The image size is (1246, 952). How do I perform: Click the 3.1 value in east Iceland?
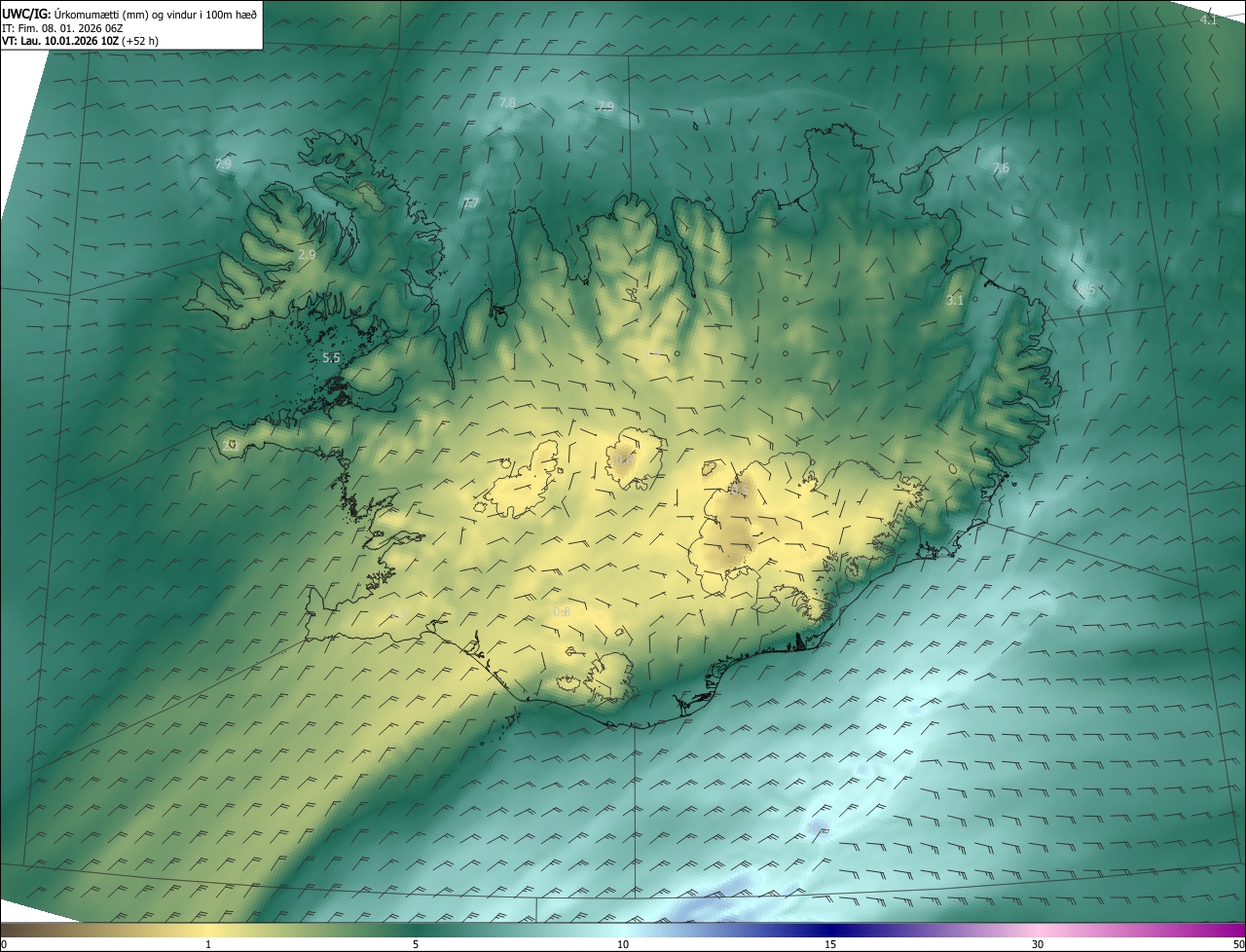point(955,300)
